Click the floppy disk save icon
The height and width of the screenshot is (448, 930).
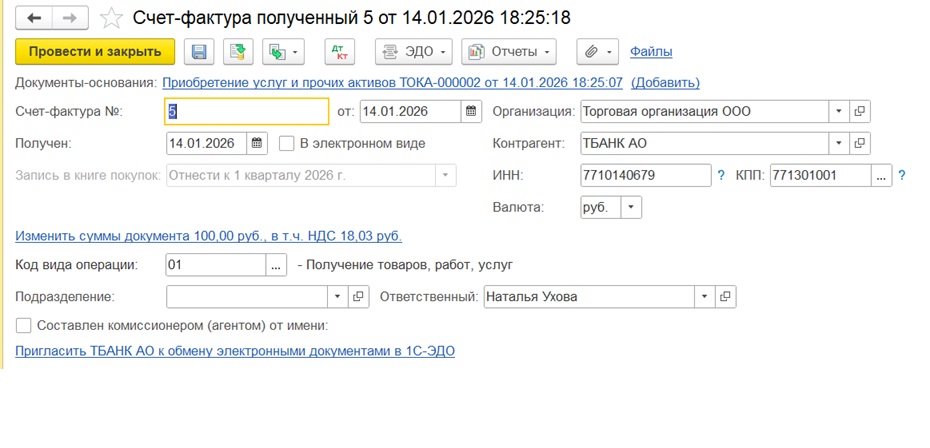(199, 51)
